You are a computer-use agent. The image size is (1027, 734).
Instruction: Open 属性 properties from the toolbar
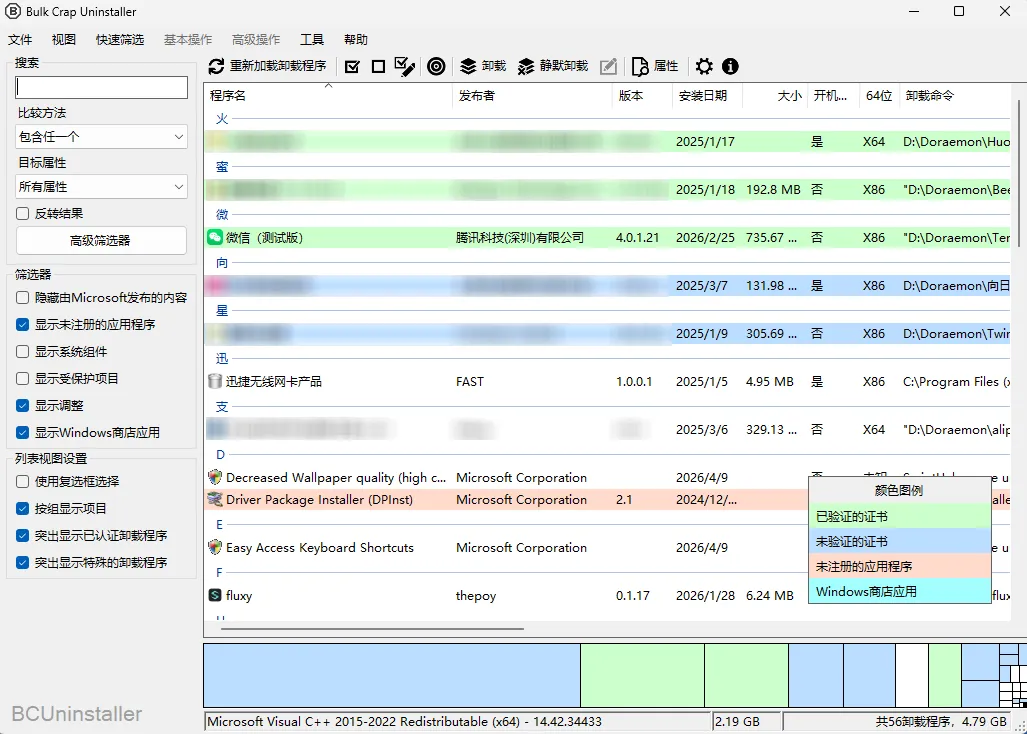point(654,66)
